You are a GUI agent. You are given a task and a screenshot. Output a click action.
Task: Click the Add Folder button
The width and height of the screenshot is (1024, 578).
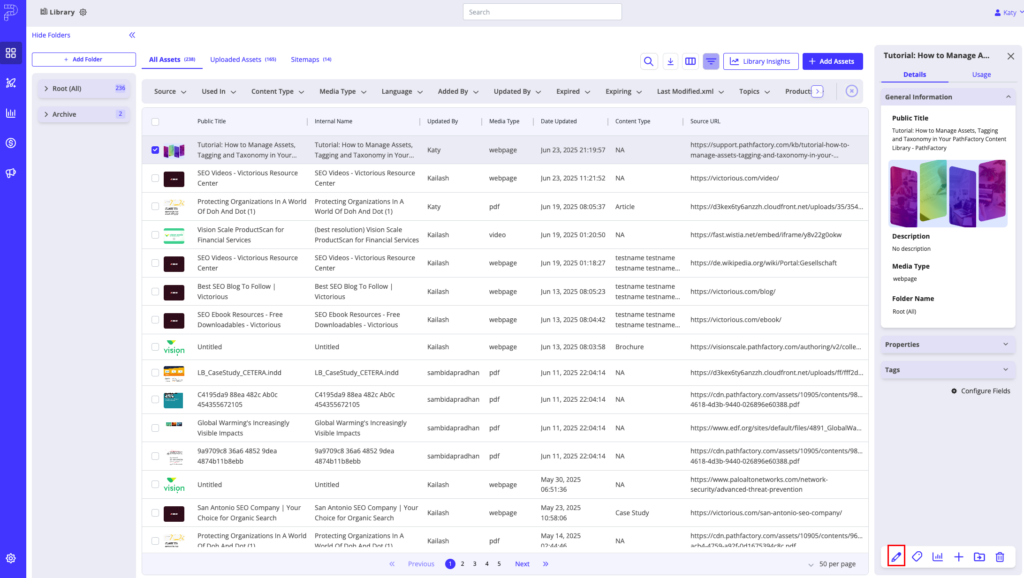click(x=84, y=59)
